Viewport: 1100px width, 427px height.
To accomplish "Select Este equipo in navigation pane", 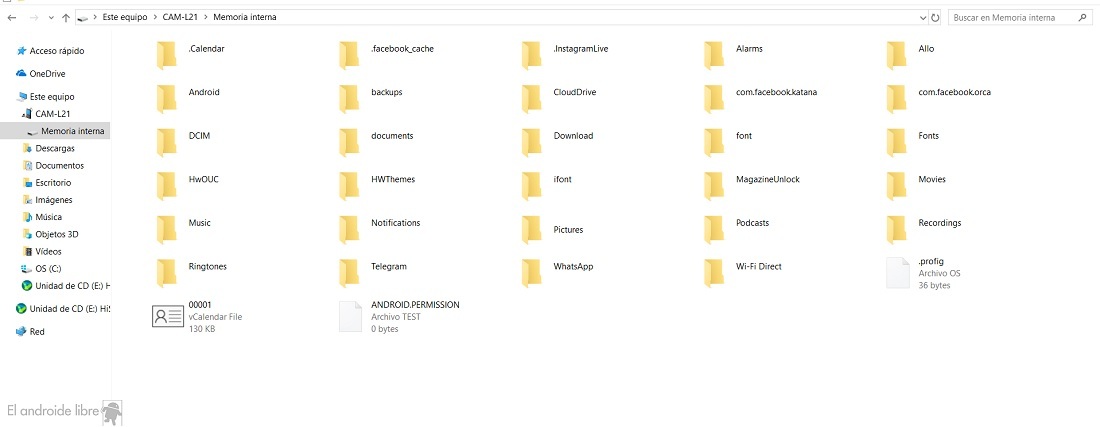I will (x=45, y=97).
